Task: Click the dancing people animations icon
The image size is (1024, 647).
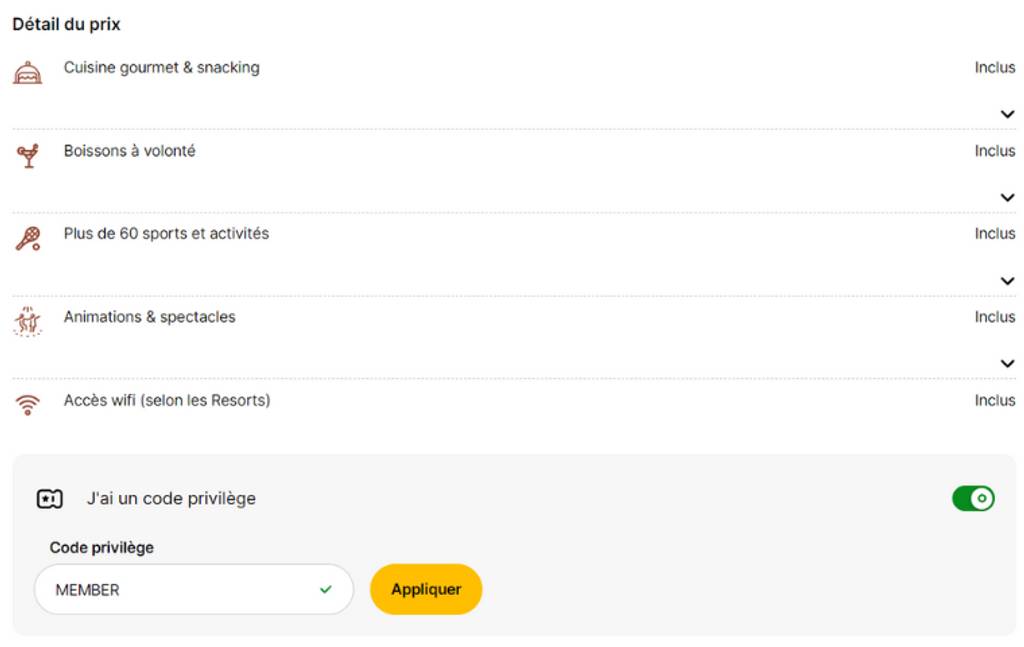Action: click(27, 322)
